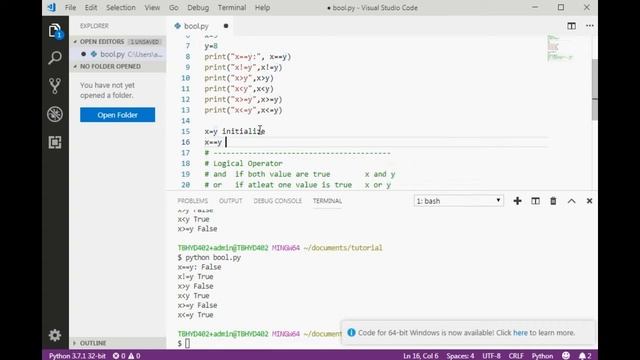
Task: Click the Split Editor icon
Action: [571, 26]
